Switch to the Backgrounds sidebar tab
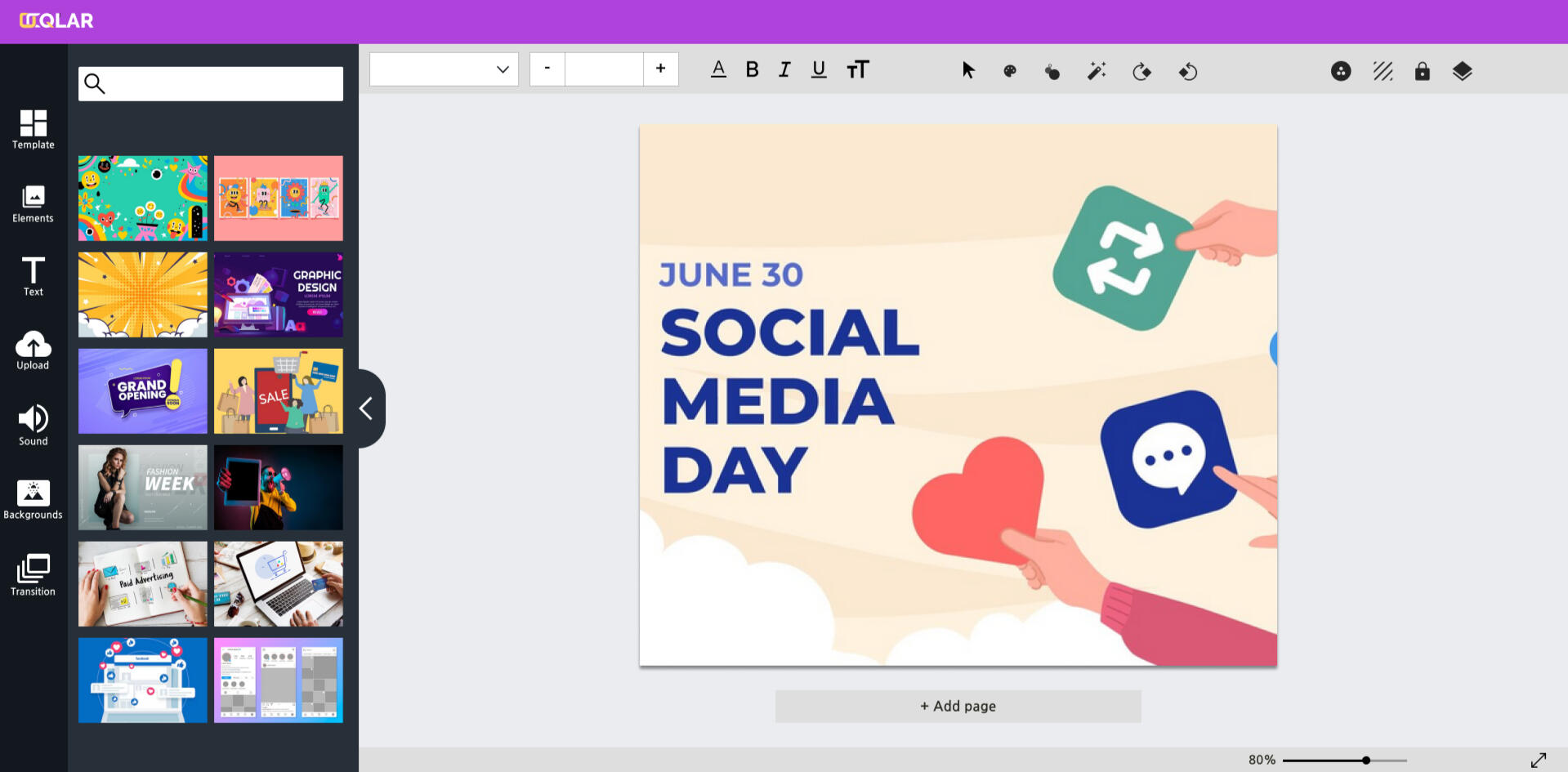1568x772 pixels. 33,499
